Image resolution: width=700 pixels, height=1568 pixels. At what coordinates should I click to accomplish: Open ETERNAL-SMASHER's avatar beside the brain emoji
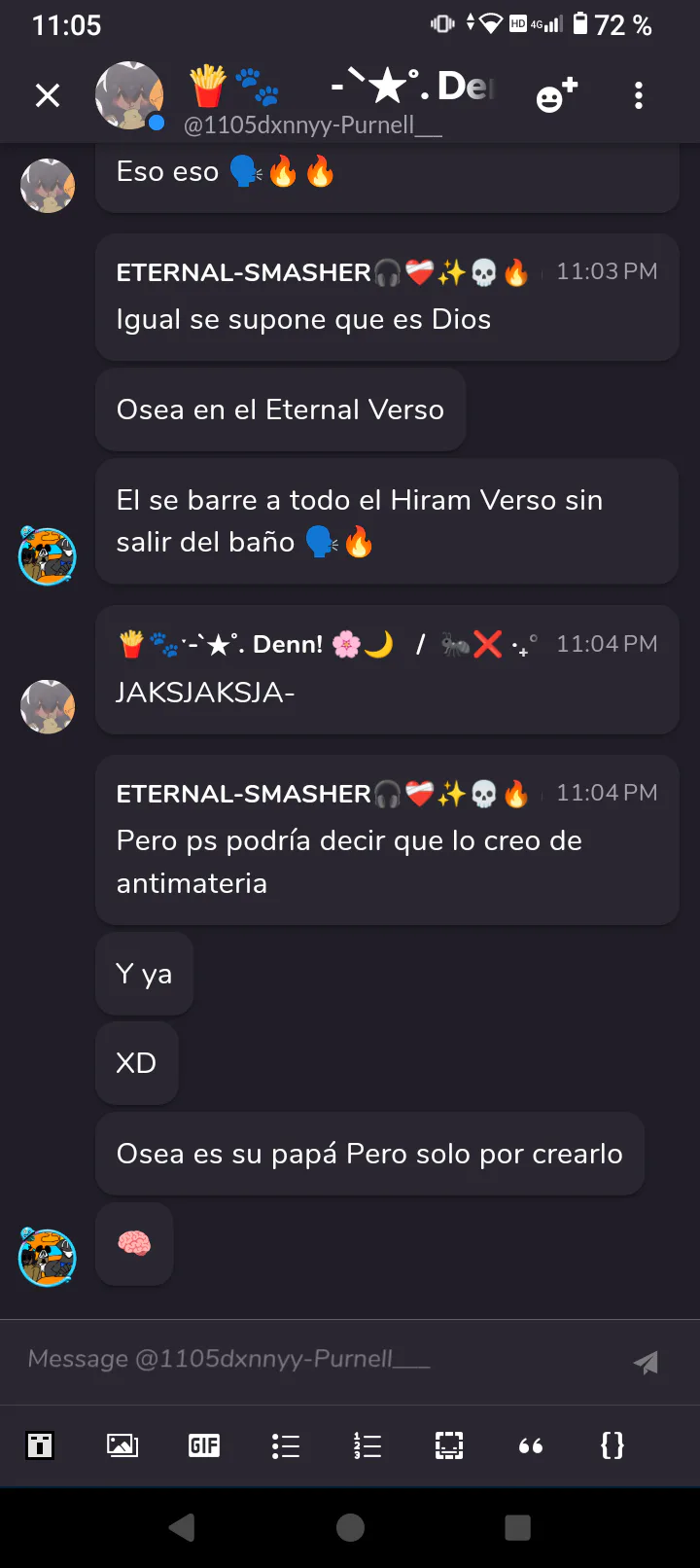coord(48,1257)
